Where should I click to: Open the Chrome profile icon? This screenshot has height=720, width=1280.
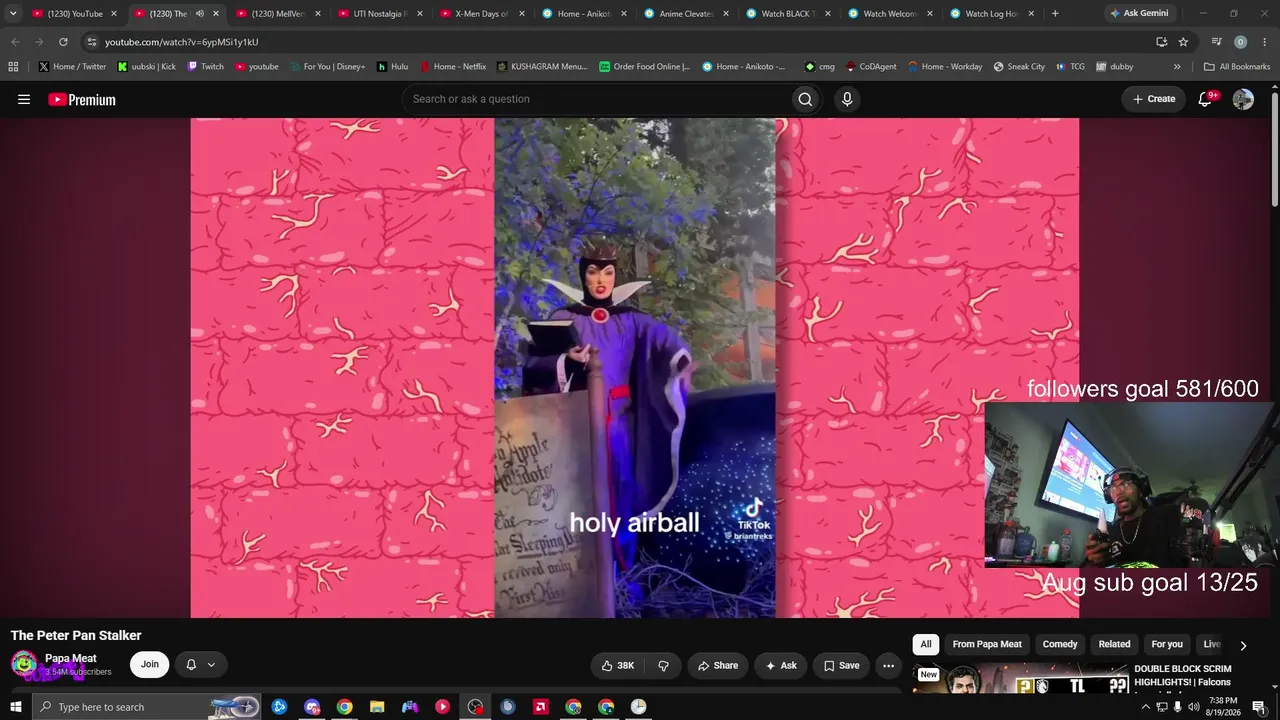pos(1240,42)
